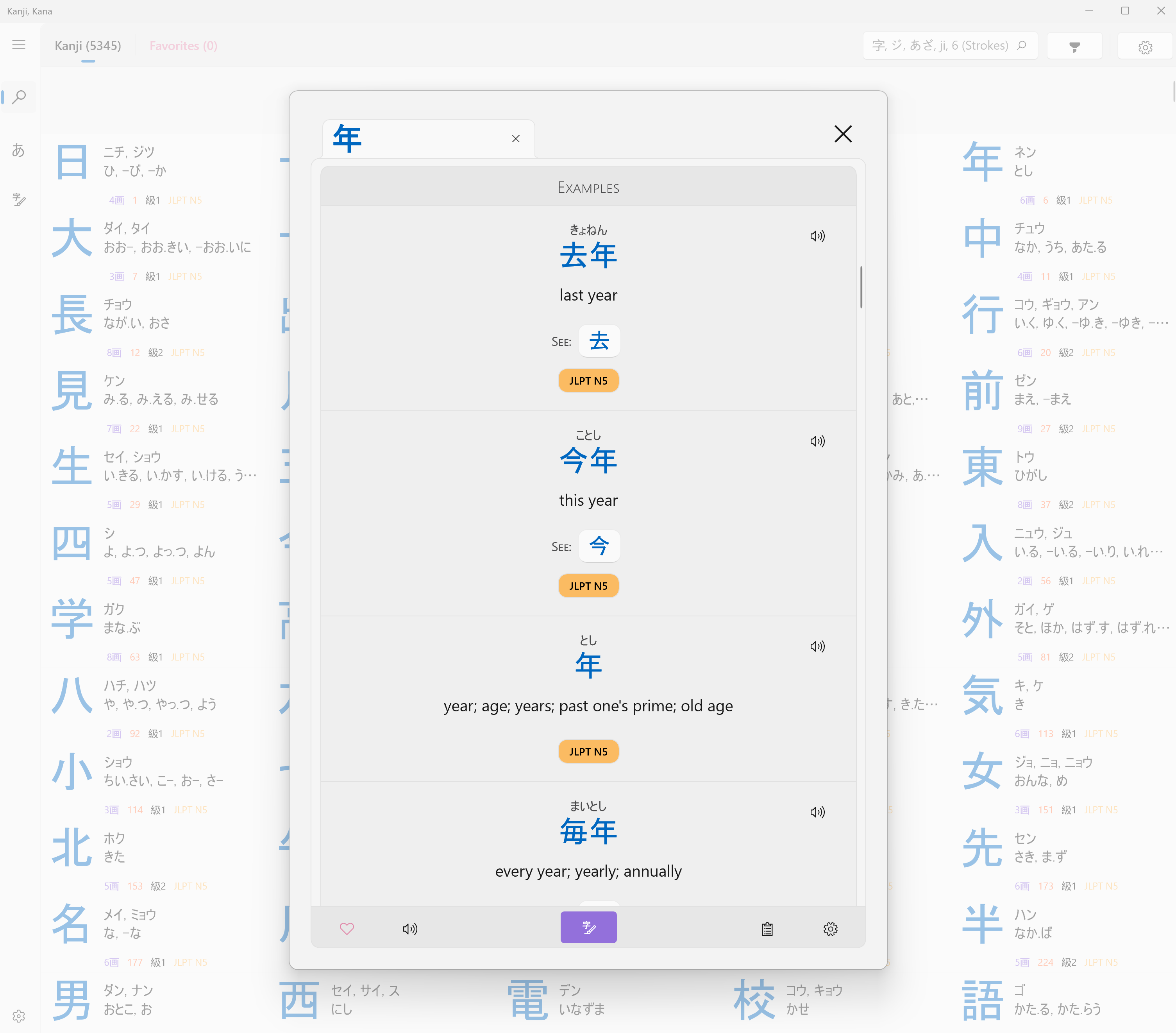Open purple stroke-writing practice button
Screen dimensions: 1176x1033
pyautogui.click(x=588, y=927)
